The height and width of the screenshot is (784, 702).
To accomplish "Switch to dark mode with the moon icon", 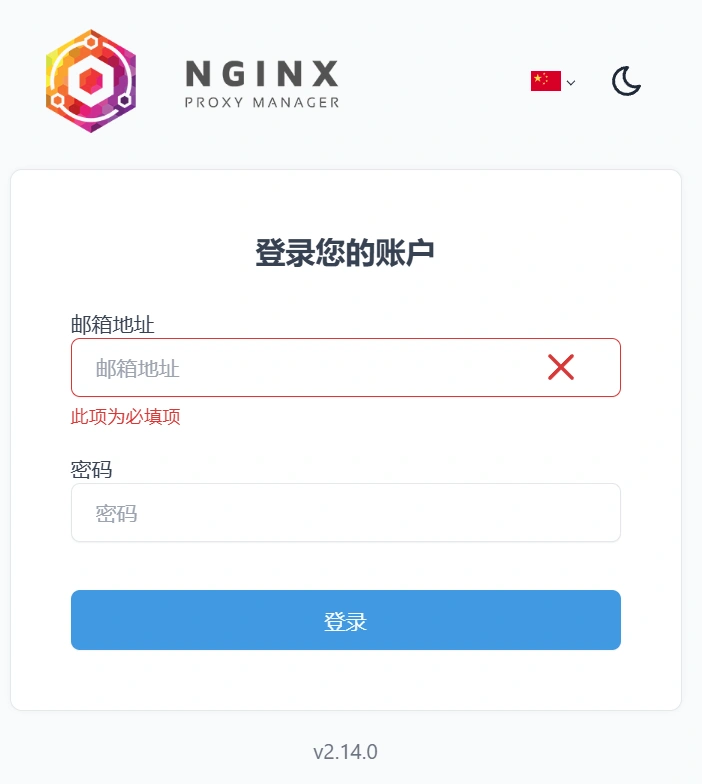I will pyautogui.click(x=626, y=80).
